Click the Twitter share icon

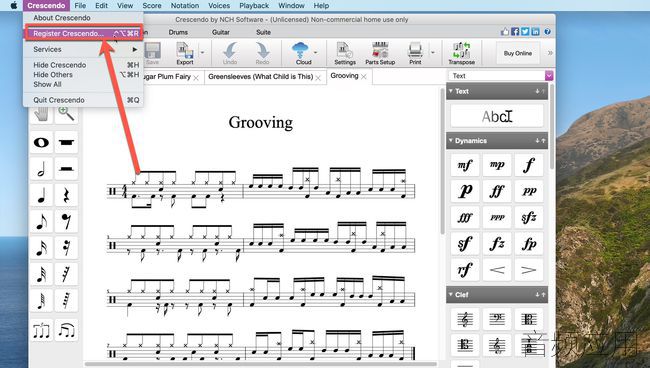click(x=525, y=31)
